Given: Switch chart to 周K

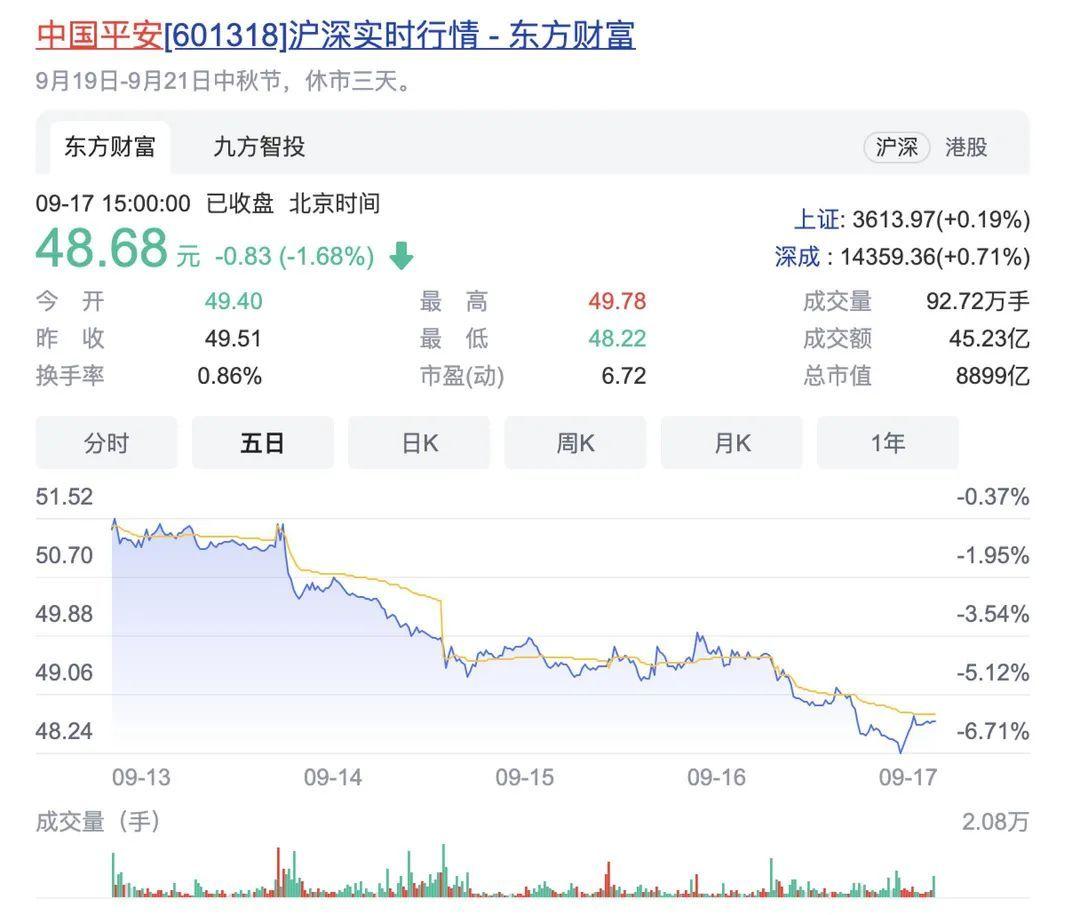Looking at the screenshot, I should (x=575, y=443).
